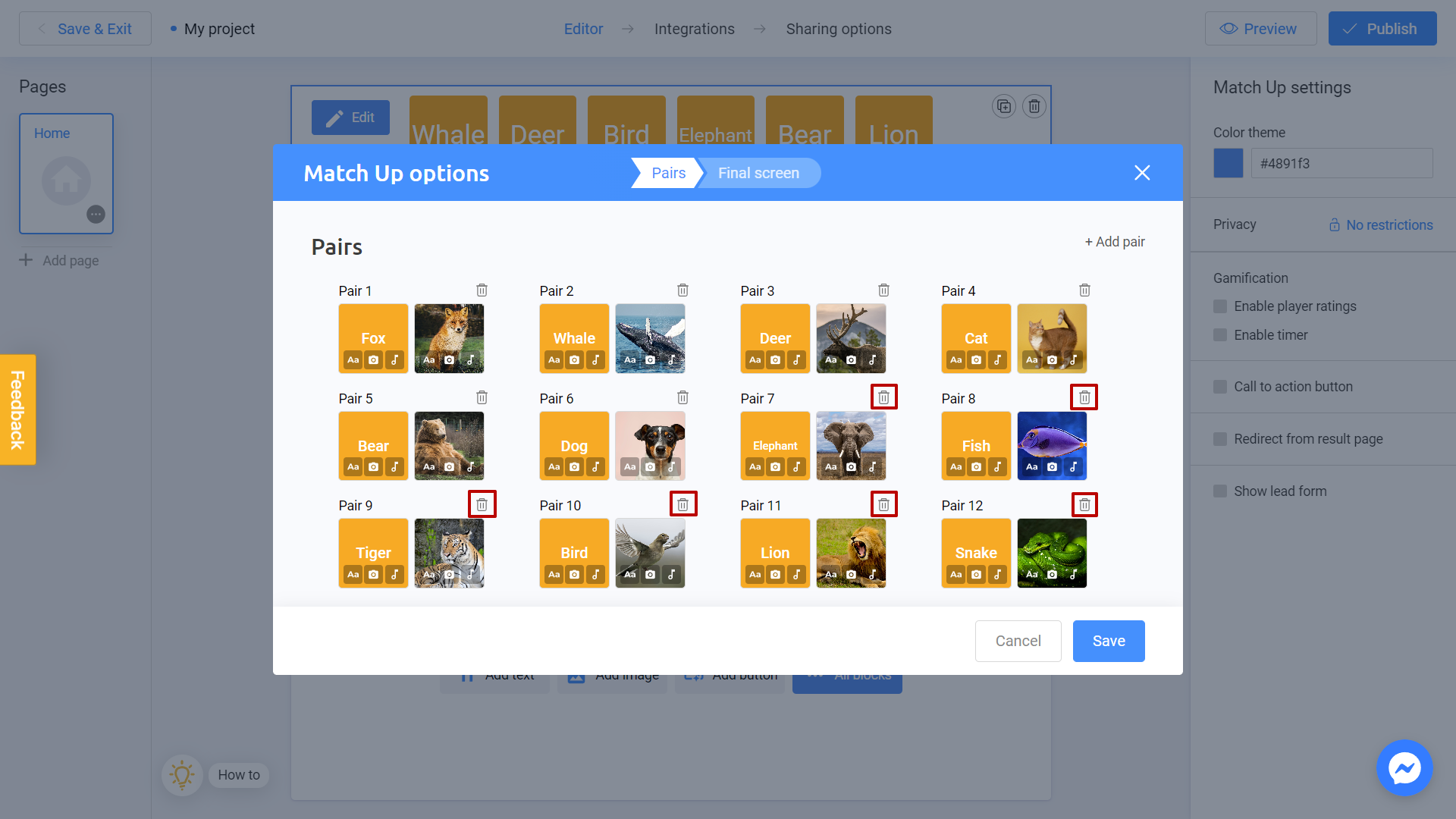
Task: Check the Show lead form option
Action: pos(1220,491)
